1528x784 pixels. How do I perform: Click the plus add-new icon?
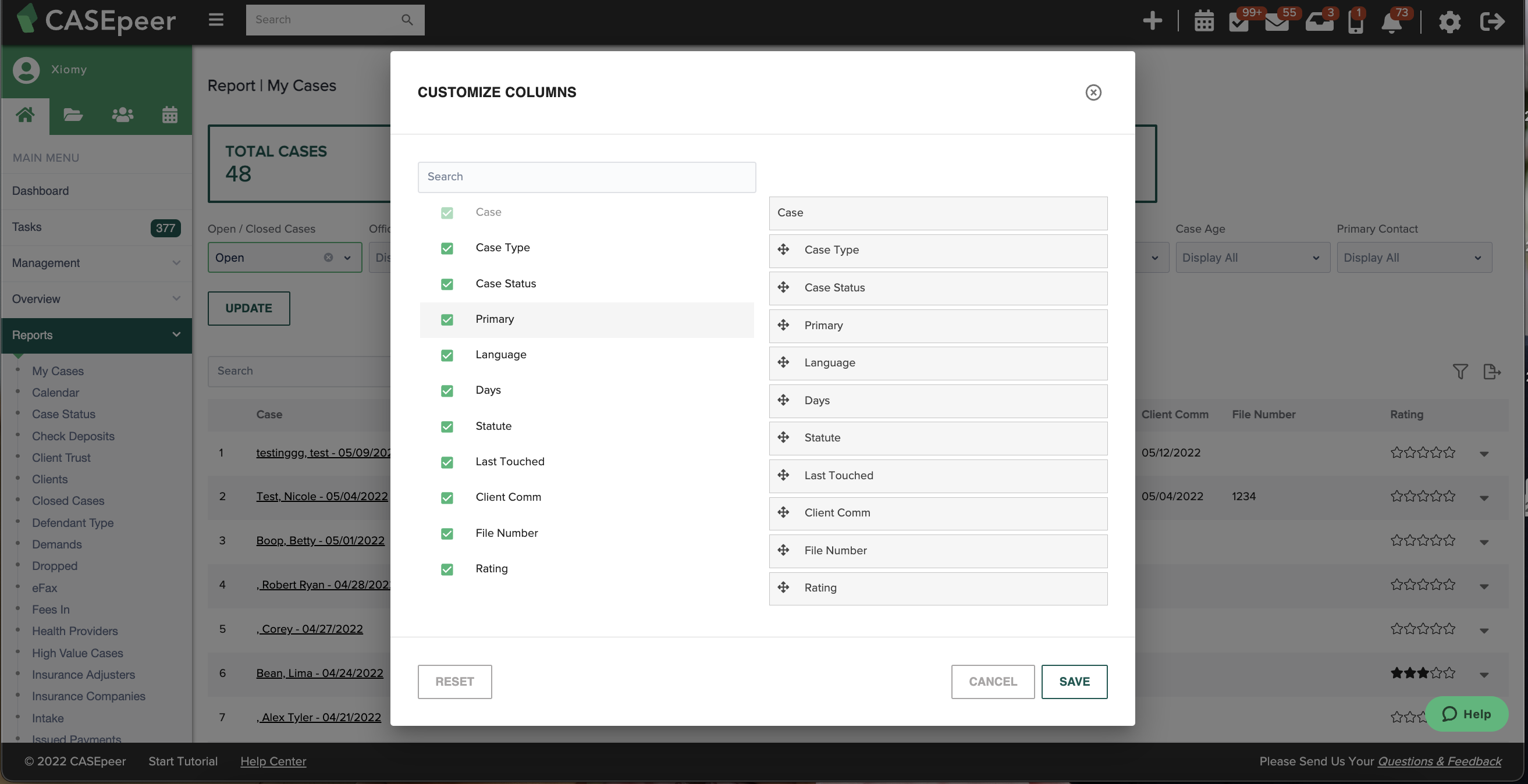[x=1152, y=21]
